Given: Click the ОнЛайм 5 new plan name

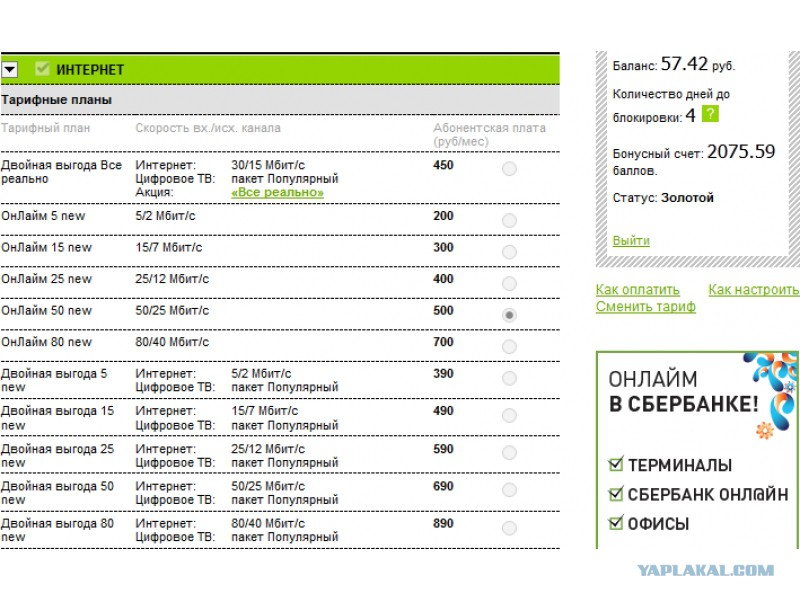Looking at the screenshot, I should coord(43,216).
